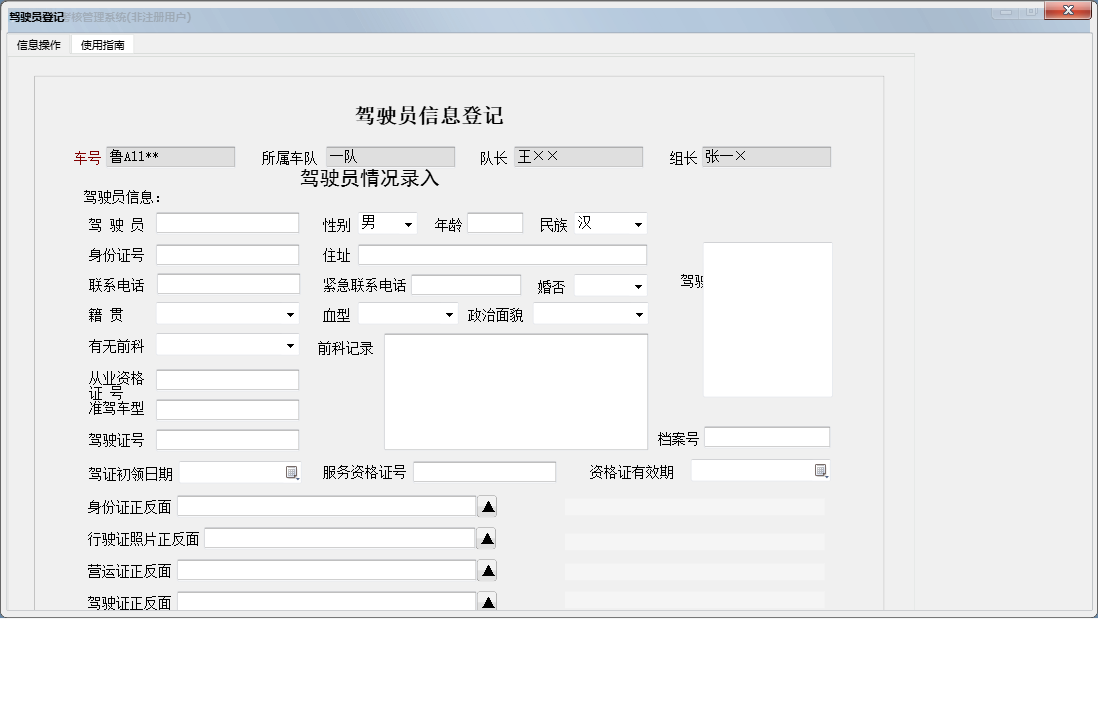Image resolution: width=1098 pixels, height=712 pixels.
Task: Click the 驾驶员 name input field
Action: click(227, 222)
